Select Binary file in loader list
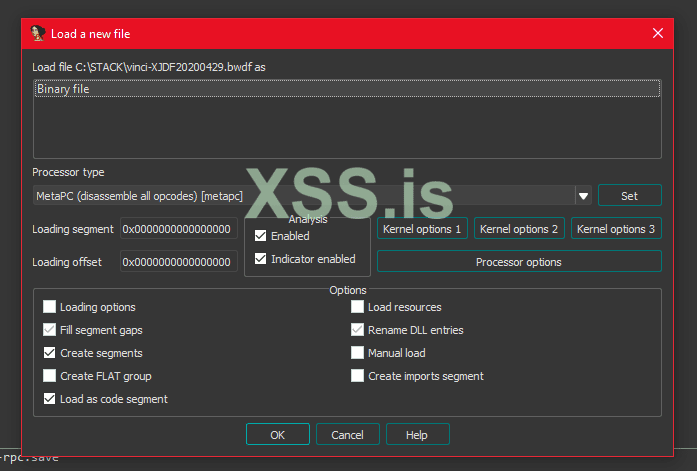Screen dimensions: 697x471 tap(347, 89)
